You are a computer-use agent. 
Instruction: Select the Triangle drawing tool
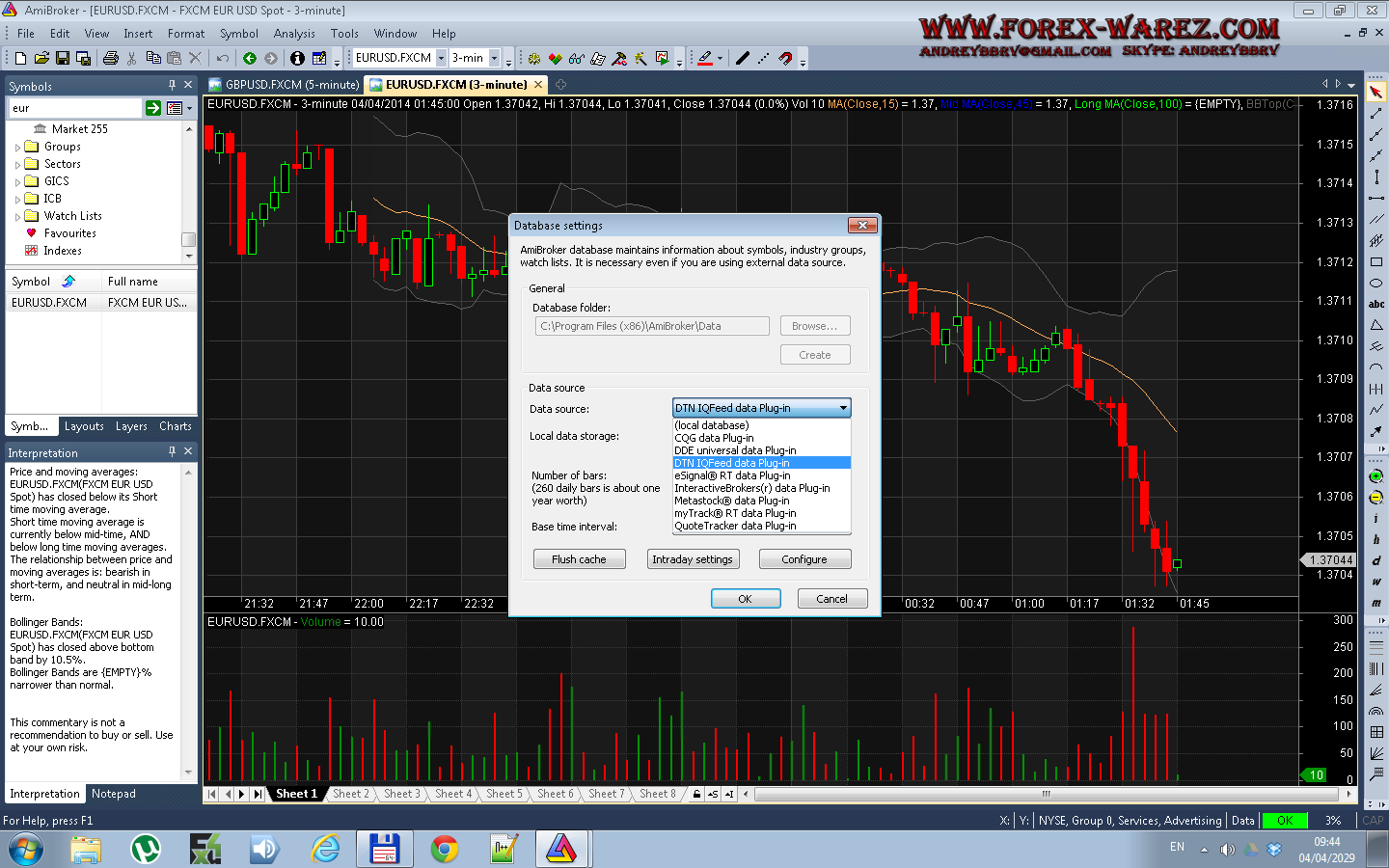[x=1376, y=325]
